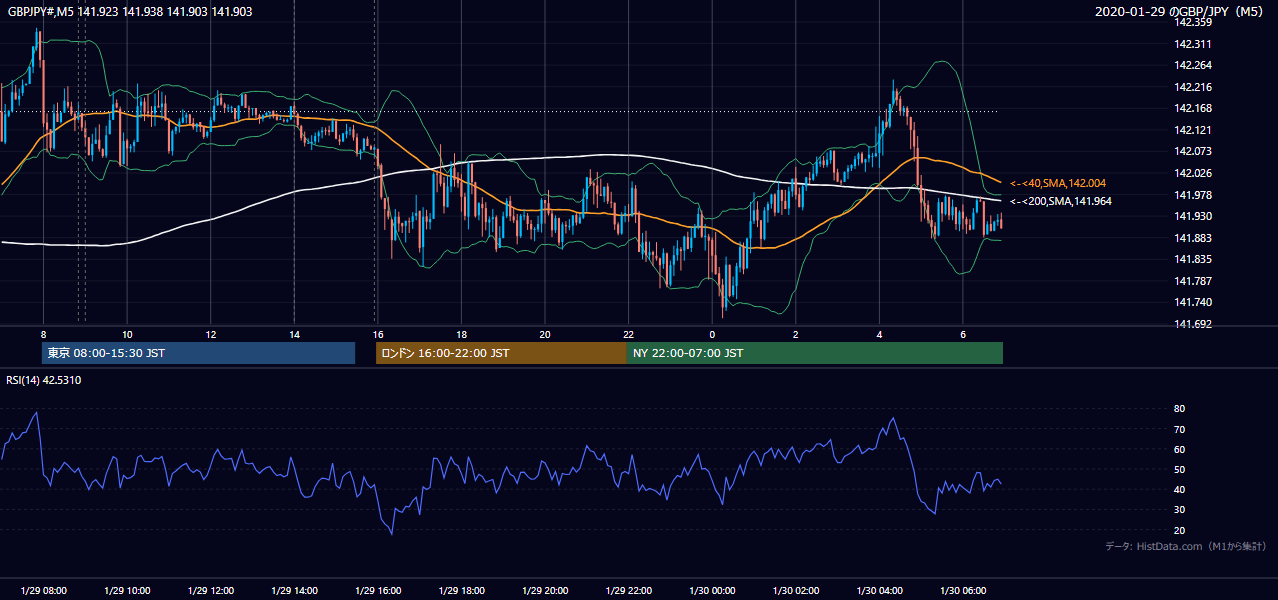The height and width of the screenshot is (600, 1278).
Task: Select the chart title 2020-01-29 のGBP/JPY (M5)
Action: point(1181,12)
